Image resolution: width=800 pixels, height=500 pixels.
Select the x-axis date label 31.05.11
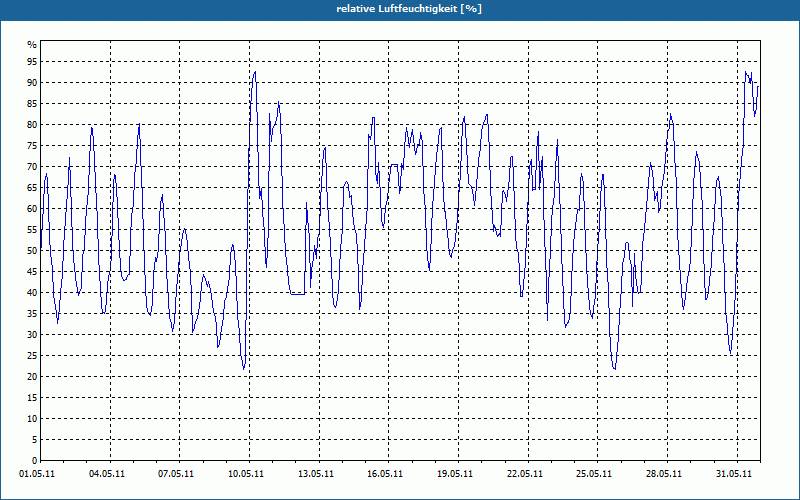734,473
